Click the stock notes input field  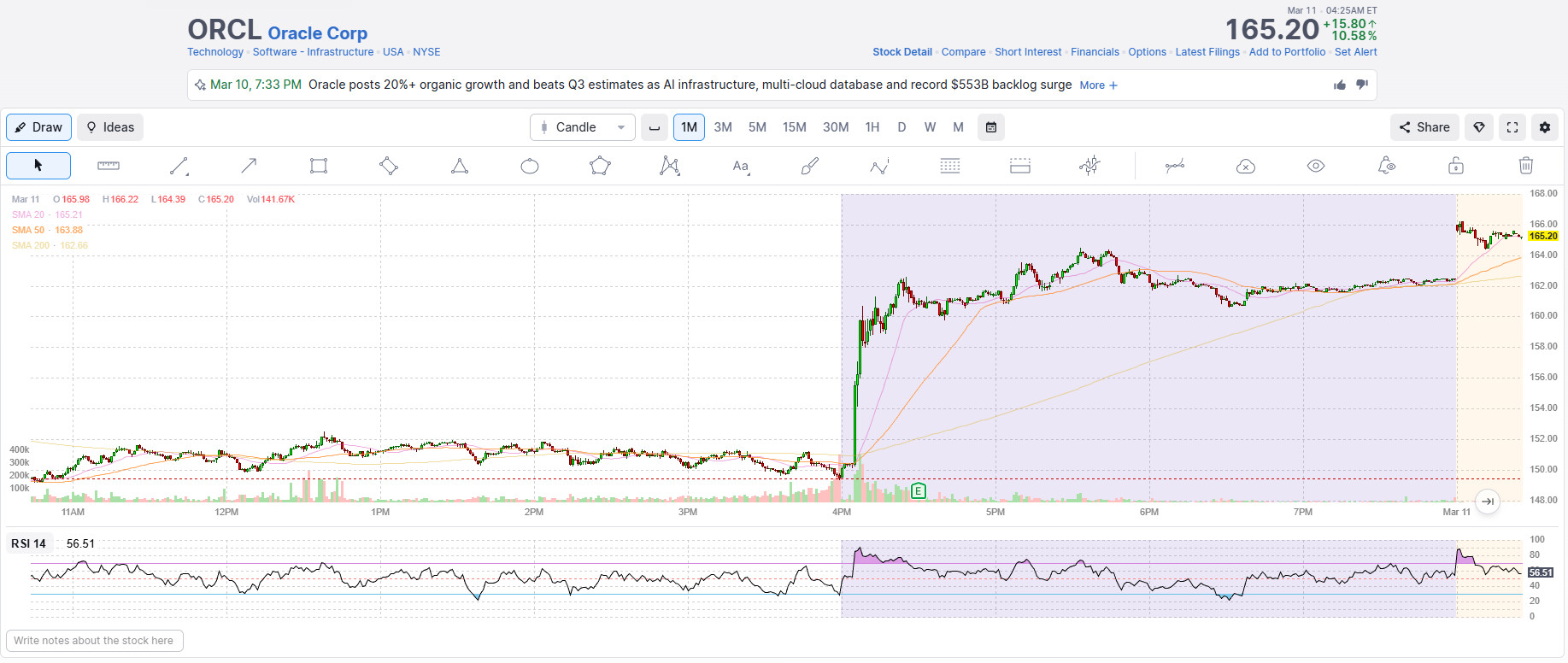pos(94,641)
